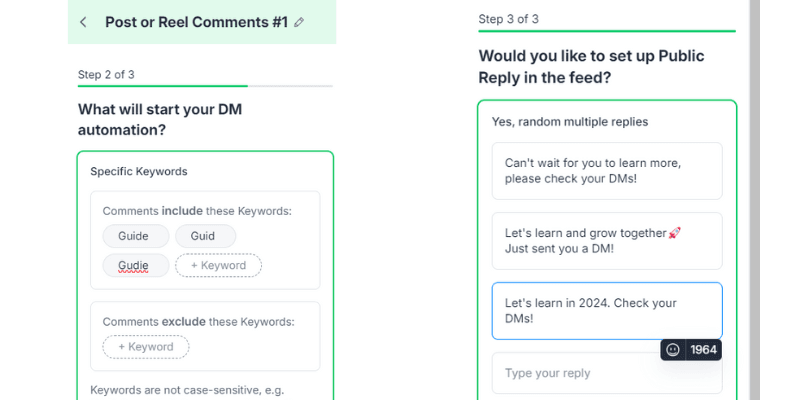This screenshot has width=800, height=400.
Task: Edit the 'Can't wait for you' reply
Action: click(x=607, y=171)
